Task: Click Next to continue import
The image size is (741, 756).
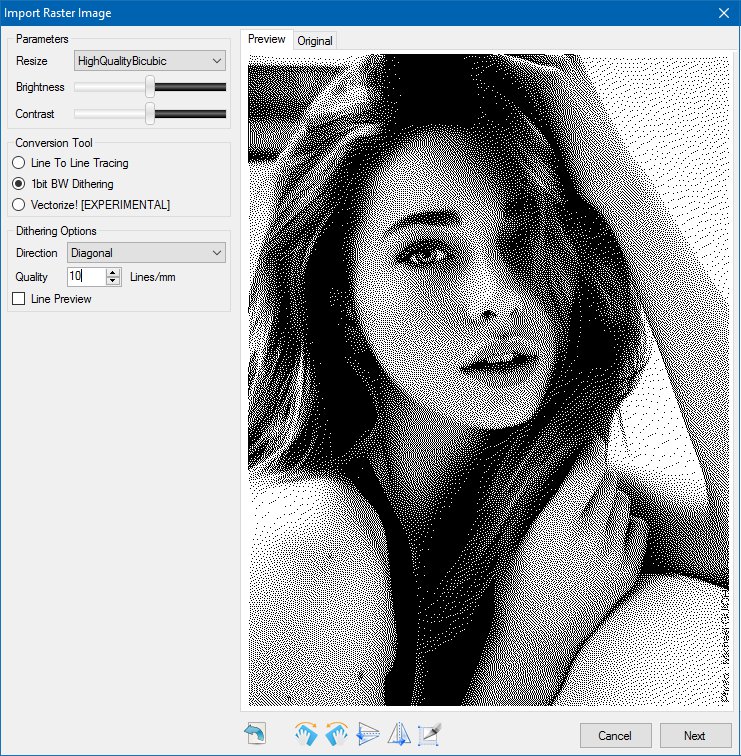Action: coord(695,736)
